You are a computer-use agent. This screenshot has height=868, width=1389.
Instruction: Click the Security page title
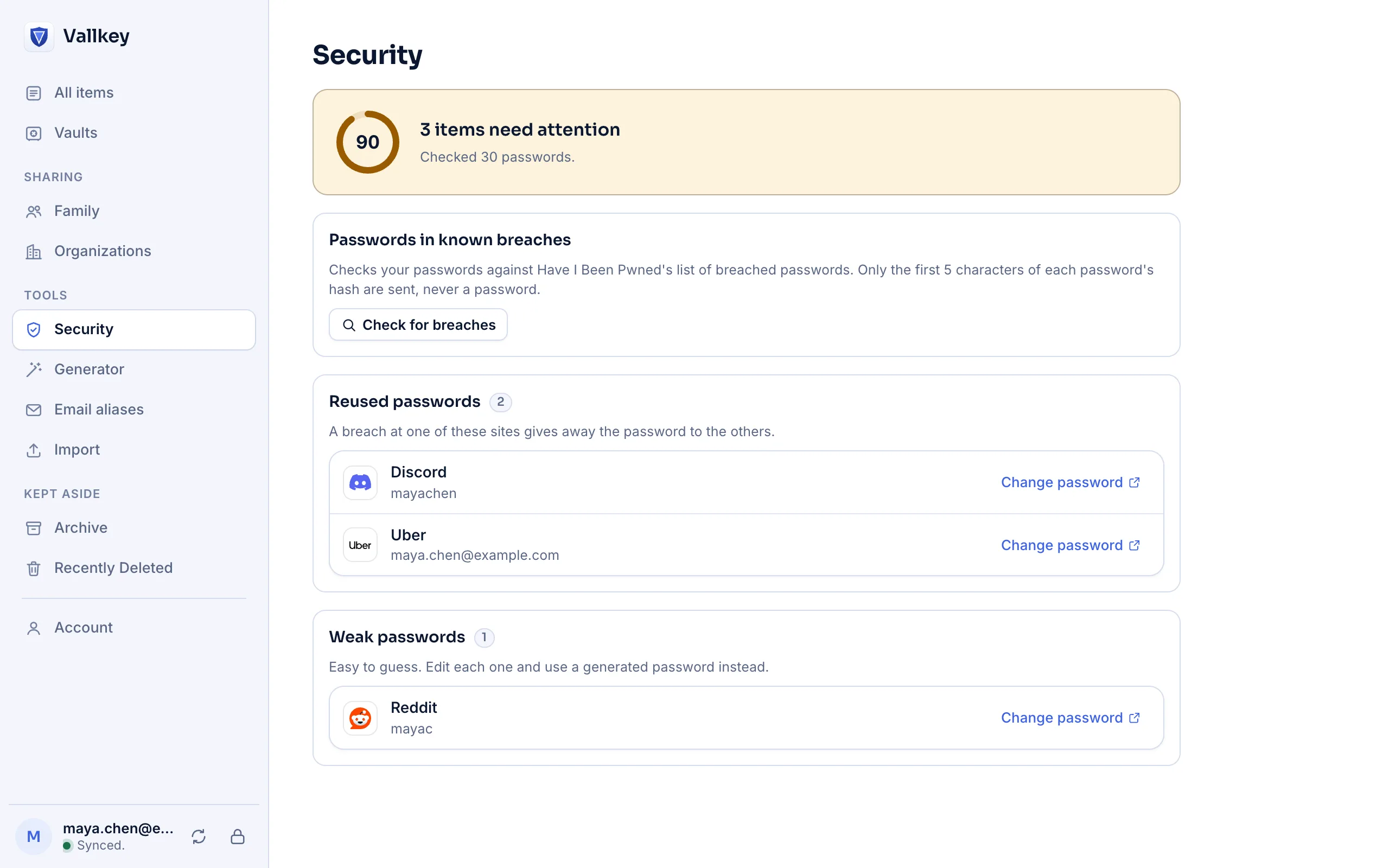coord(367,55)
